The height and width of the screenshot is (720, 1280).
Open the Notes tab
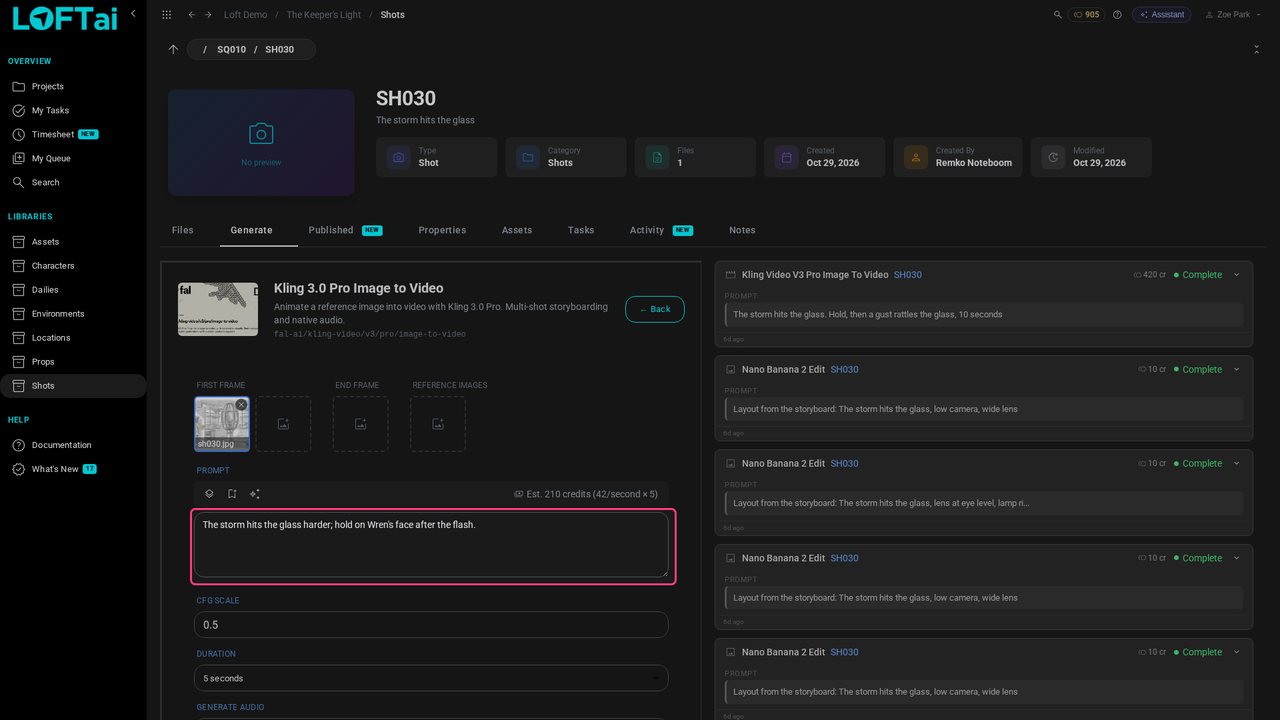click(742, 230)
